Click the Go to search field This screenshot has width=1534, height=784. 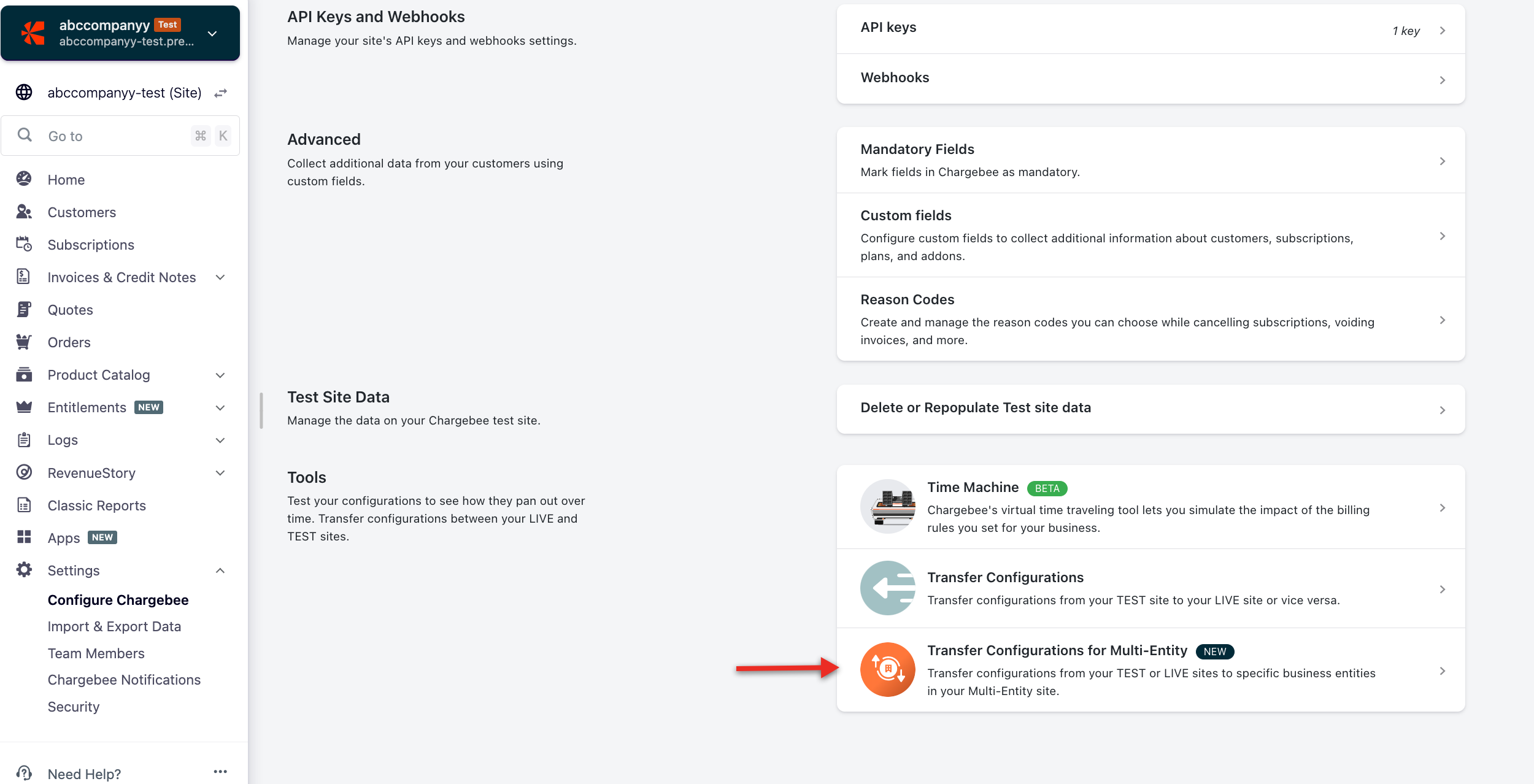(x=117, y=136)
